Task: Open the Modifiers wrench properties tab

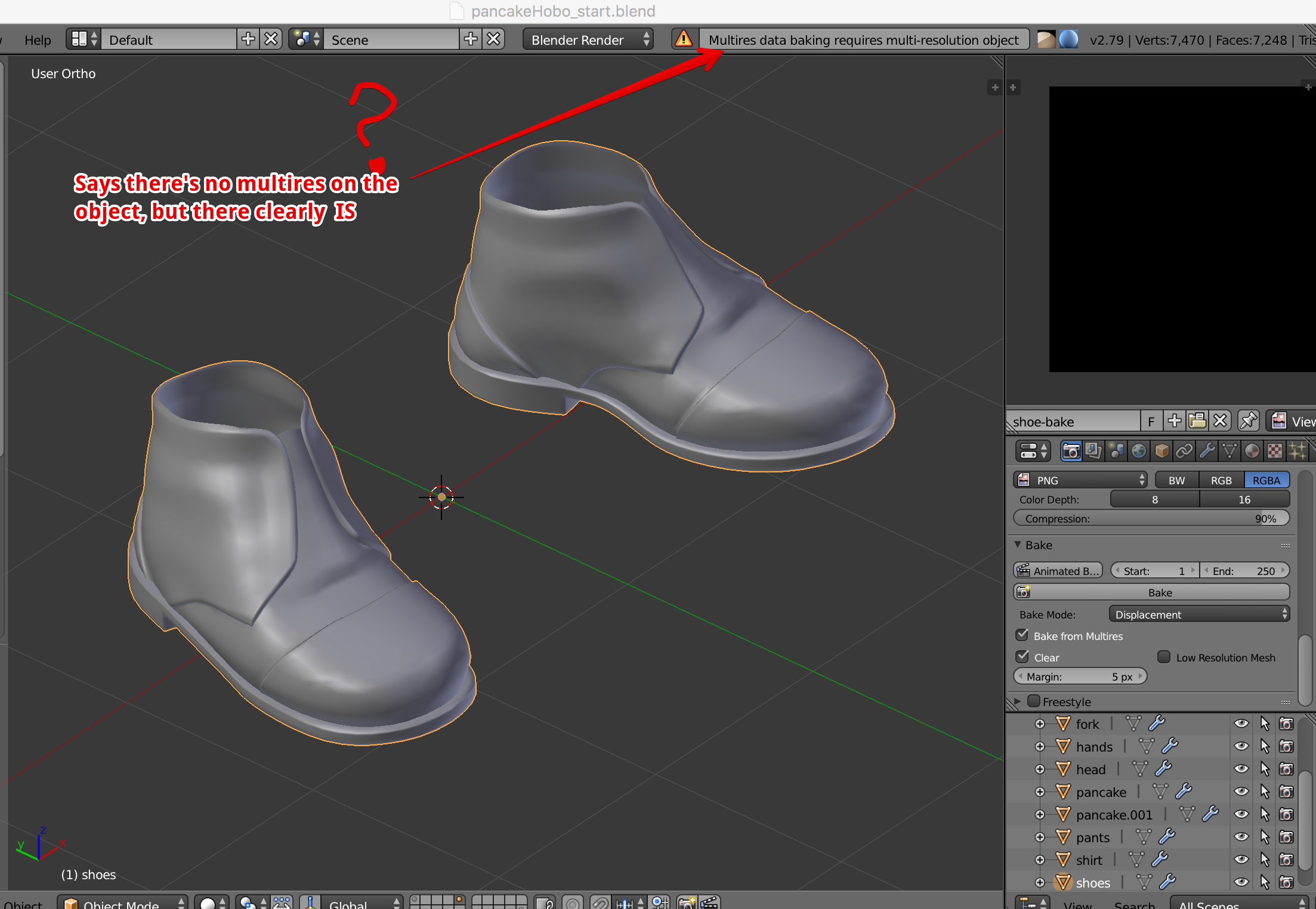Action: (x=1207, y=452)
